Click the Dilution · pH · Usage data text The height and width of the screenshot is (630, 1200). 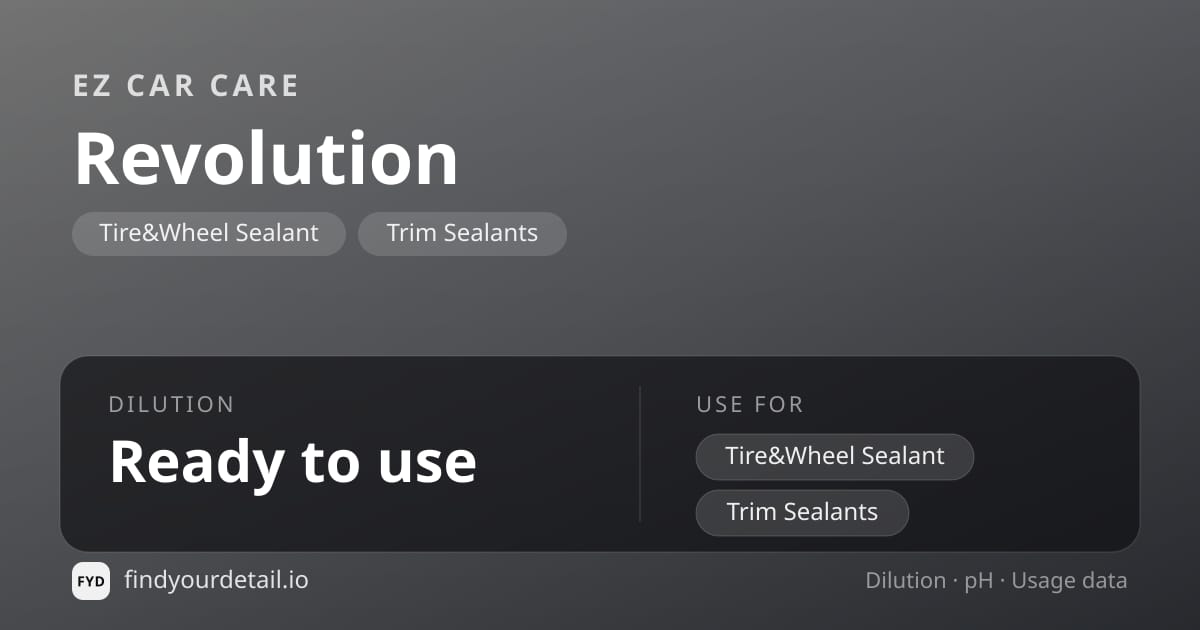996,581
